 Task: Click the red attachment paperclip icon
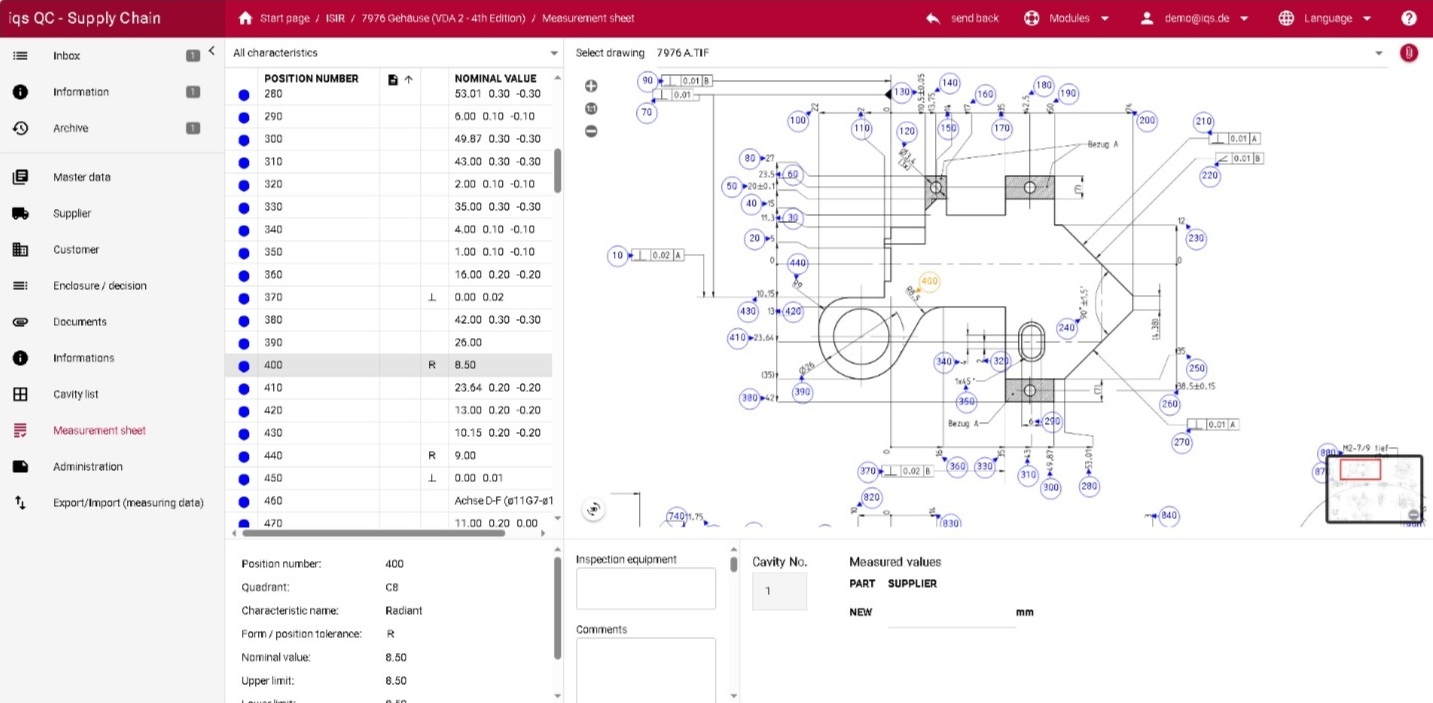(x=1408, y=53)
